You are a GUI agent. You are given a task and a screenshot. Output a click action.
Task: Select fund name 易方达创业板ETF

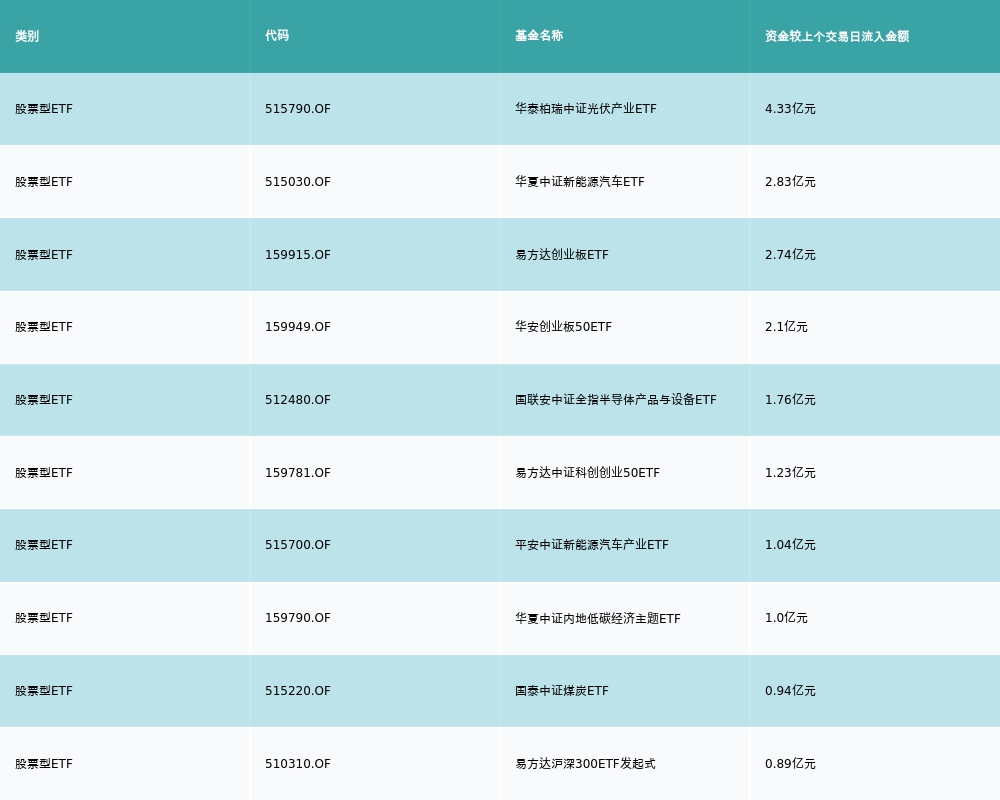click(562, 255)
